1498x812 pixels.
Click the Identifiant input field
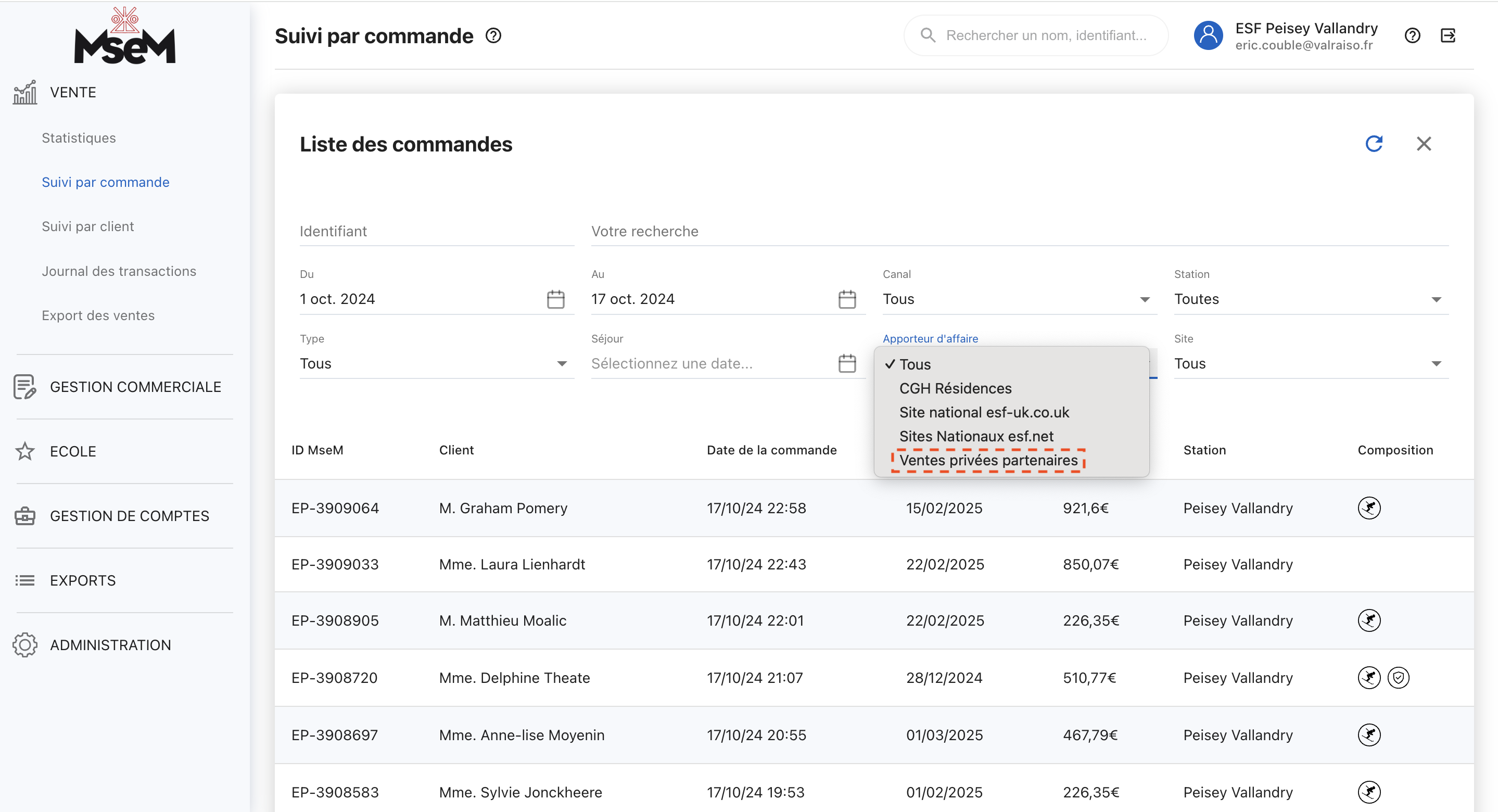coord(436,232)
